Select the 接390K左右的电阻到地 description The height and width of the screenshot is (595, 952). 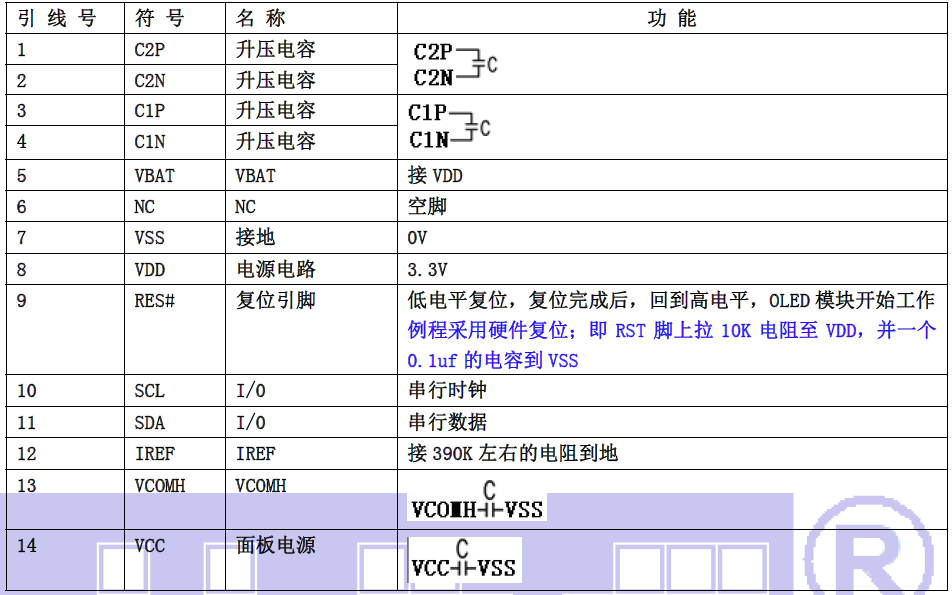coord(513,453)
